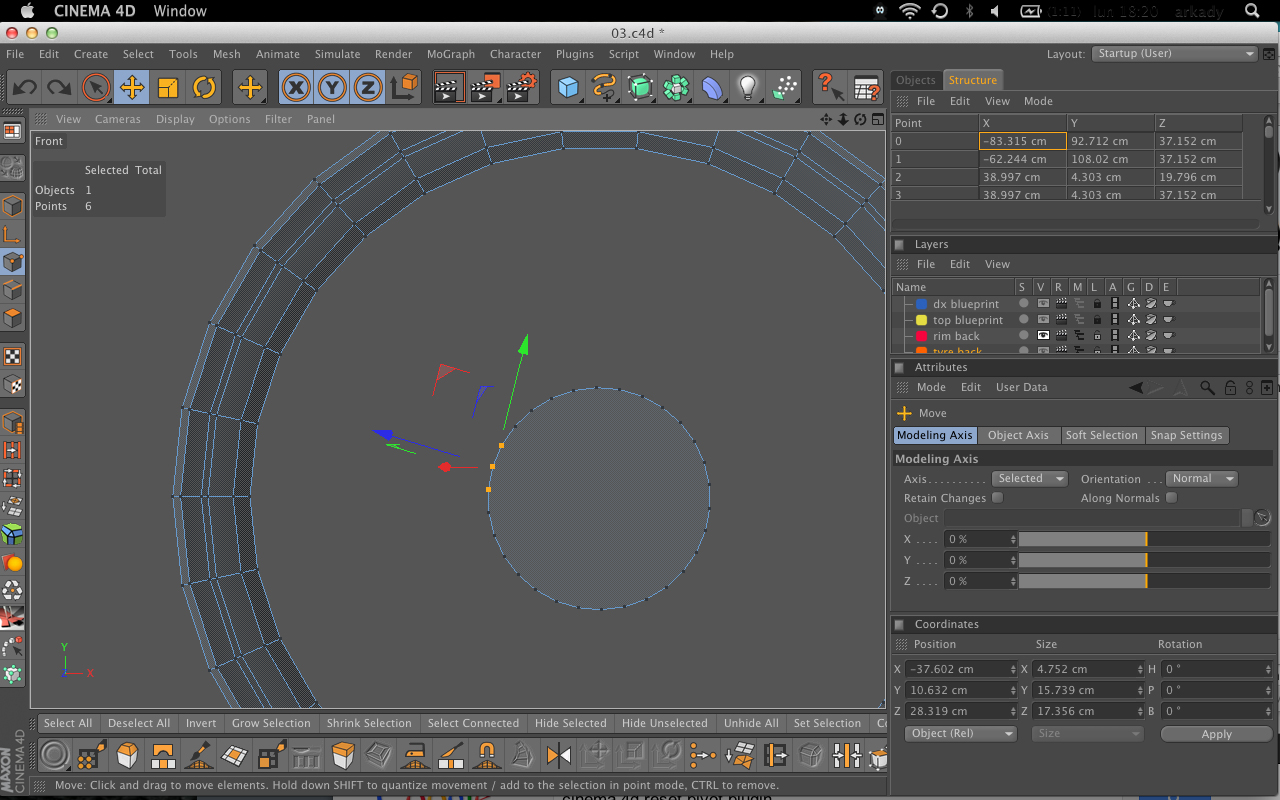
Task: Add a cube primitive object
Action: click(568, 88)
